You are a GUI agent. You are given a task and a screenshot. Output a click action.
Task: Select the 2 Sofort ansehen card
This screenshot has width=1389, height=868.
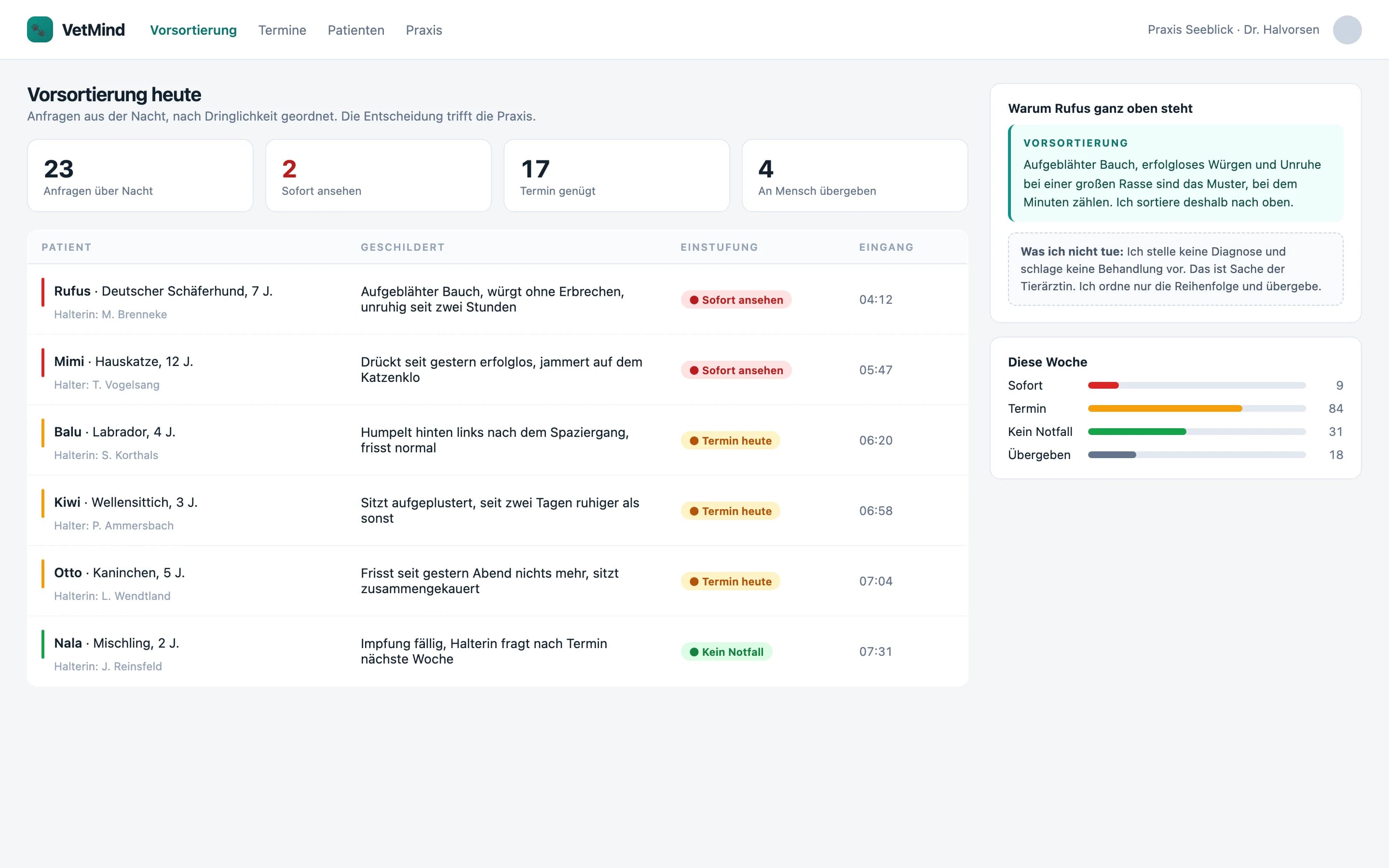click(378, 176)
